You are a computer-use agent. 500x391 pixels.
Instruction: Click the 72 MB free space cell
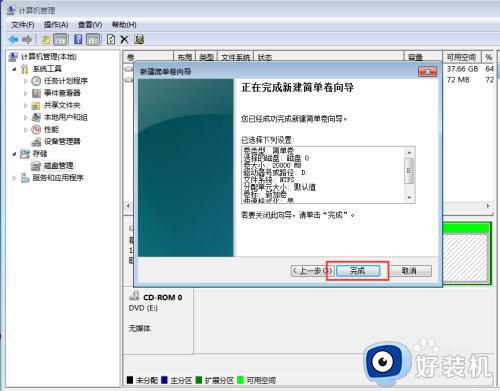click(458, 80)
